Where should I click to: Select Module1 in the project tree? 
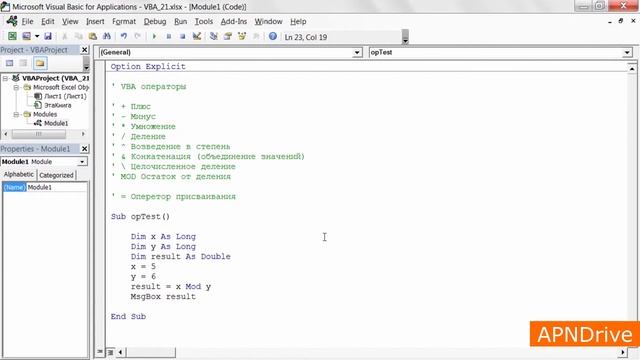(x=56, y=123)
